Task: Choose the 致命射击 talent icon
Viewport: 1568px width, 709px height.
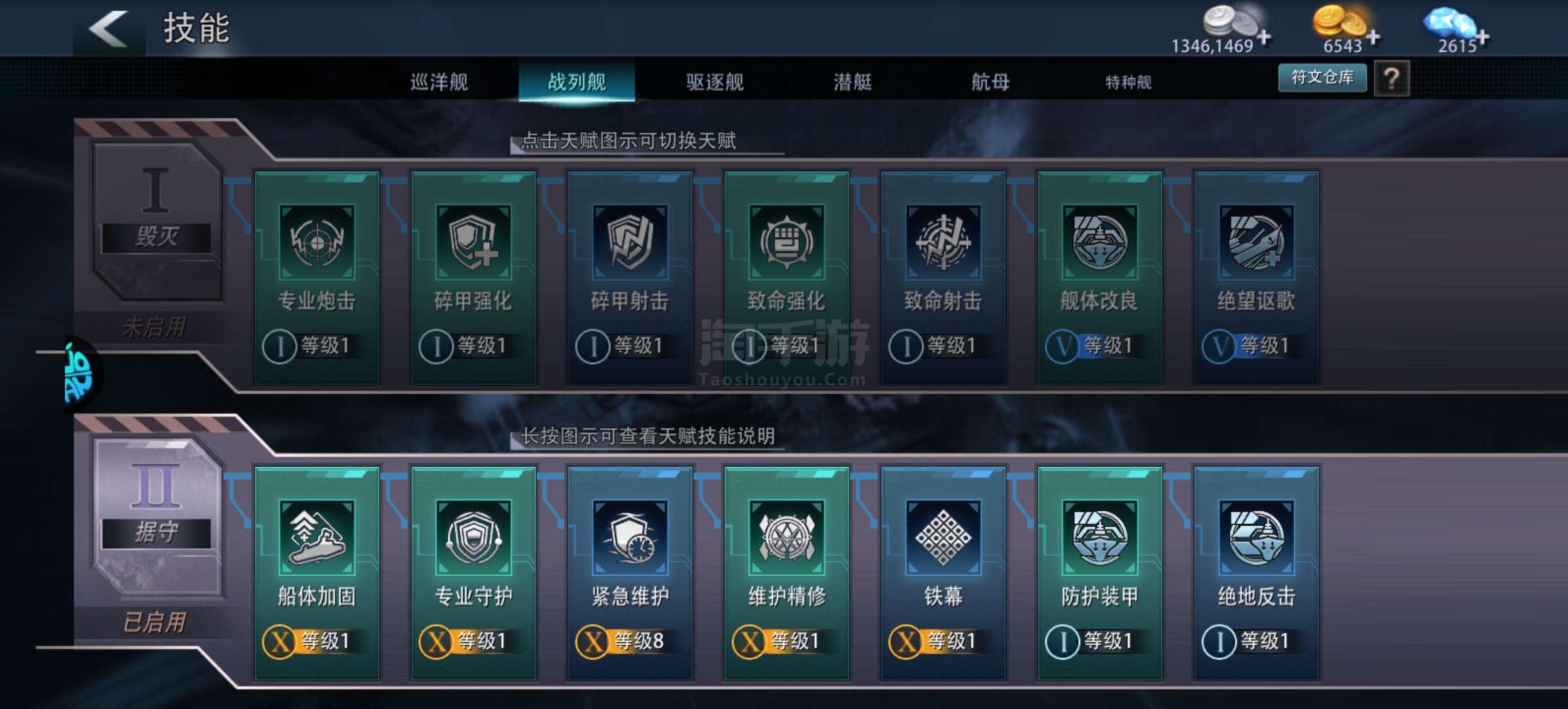Action: click(x=944, y=242)
